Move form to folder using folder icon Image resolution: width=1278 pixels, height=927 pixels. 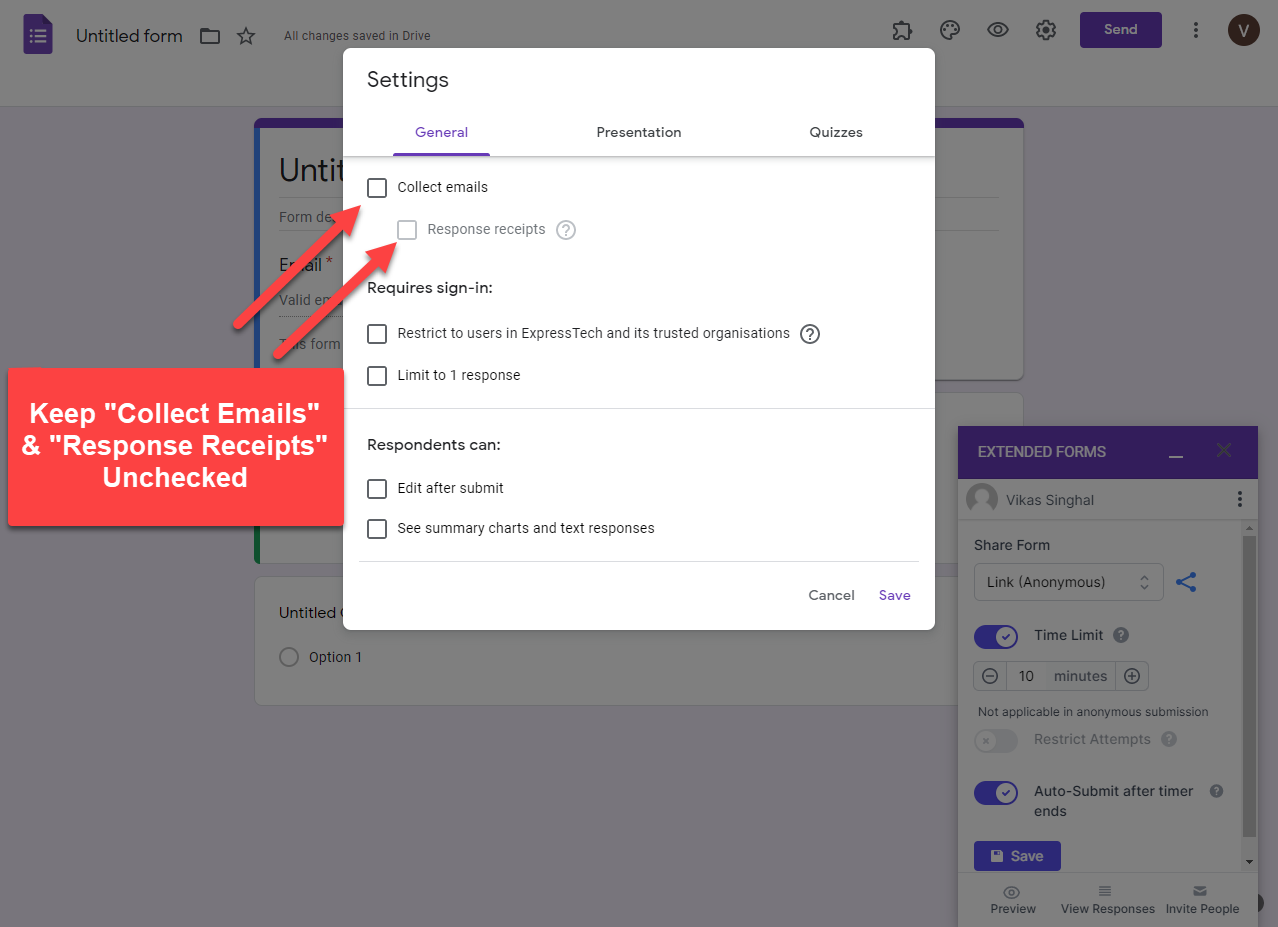209,35
